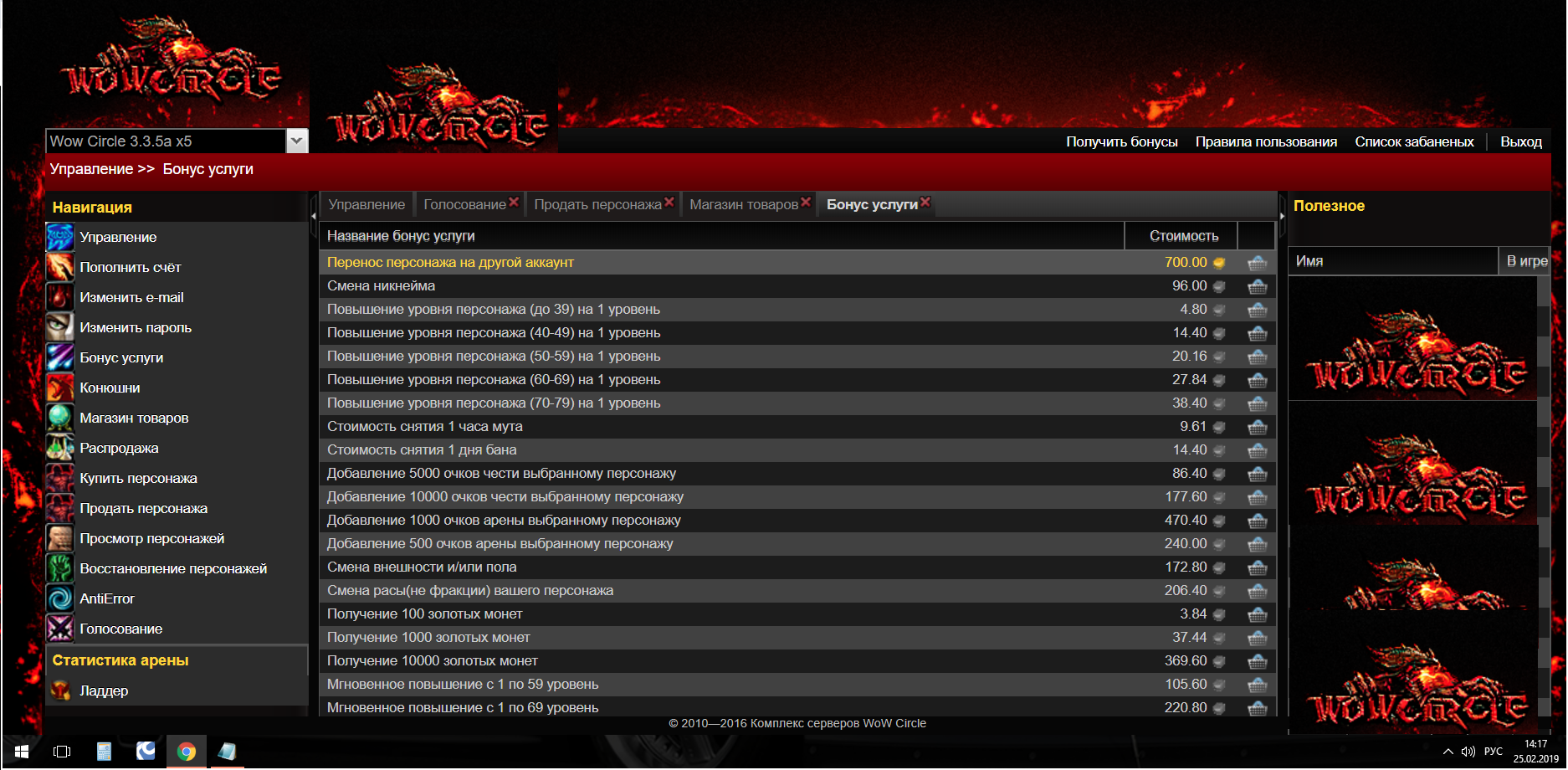1568x770 pixels.
Task: Click the Управление navigation icon
Action: coord(60,238)
